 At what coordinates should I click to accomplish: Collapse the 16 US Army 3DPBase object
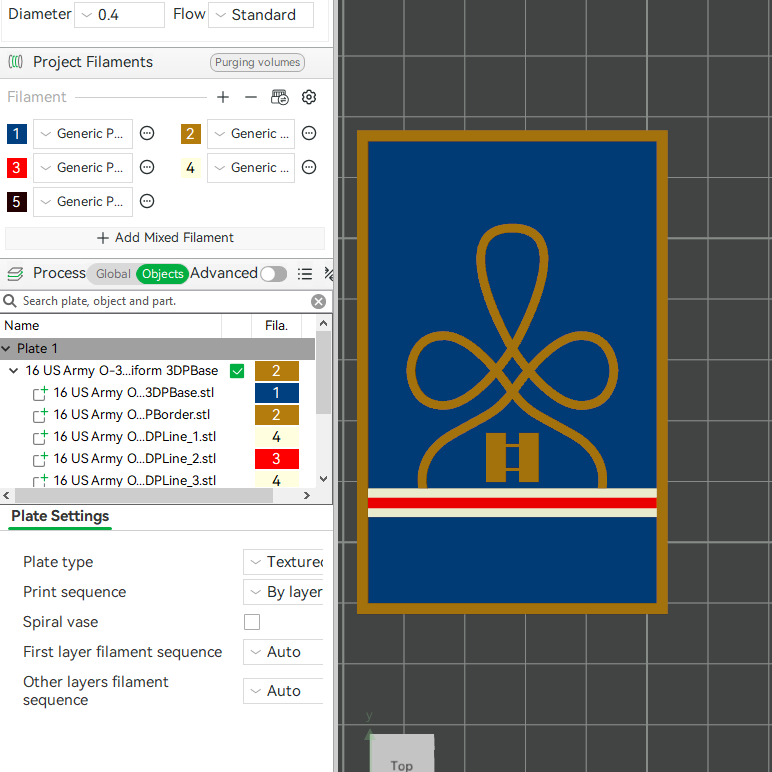point(14,371)
